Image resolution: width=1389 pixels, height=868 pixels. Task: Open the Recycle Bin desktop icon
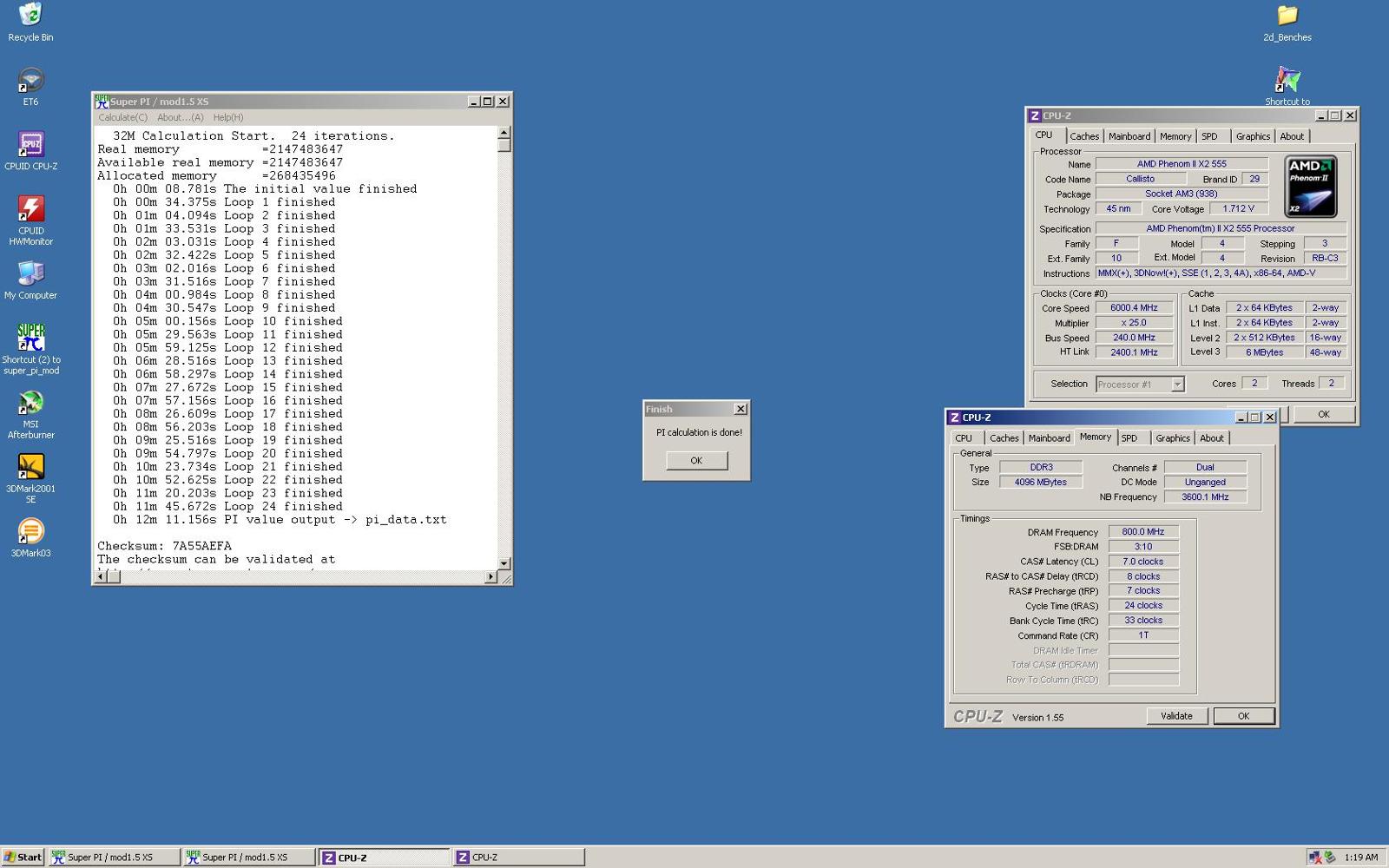pos(30,22)
